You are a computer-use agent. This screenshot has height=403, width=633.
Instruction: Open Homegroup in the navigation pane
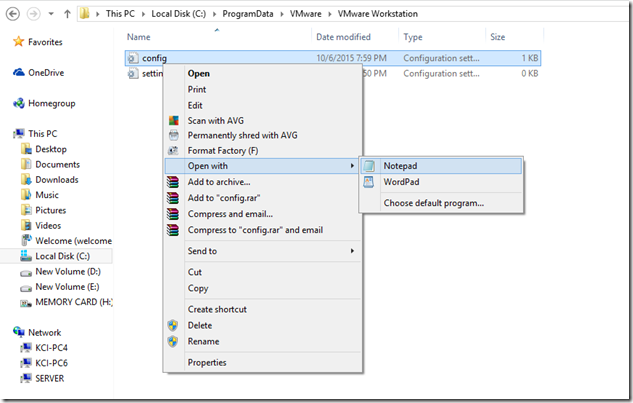point(51,103)
